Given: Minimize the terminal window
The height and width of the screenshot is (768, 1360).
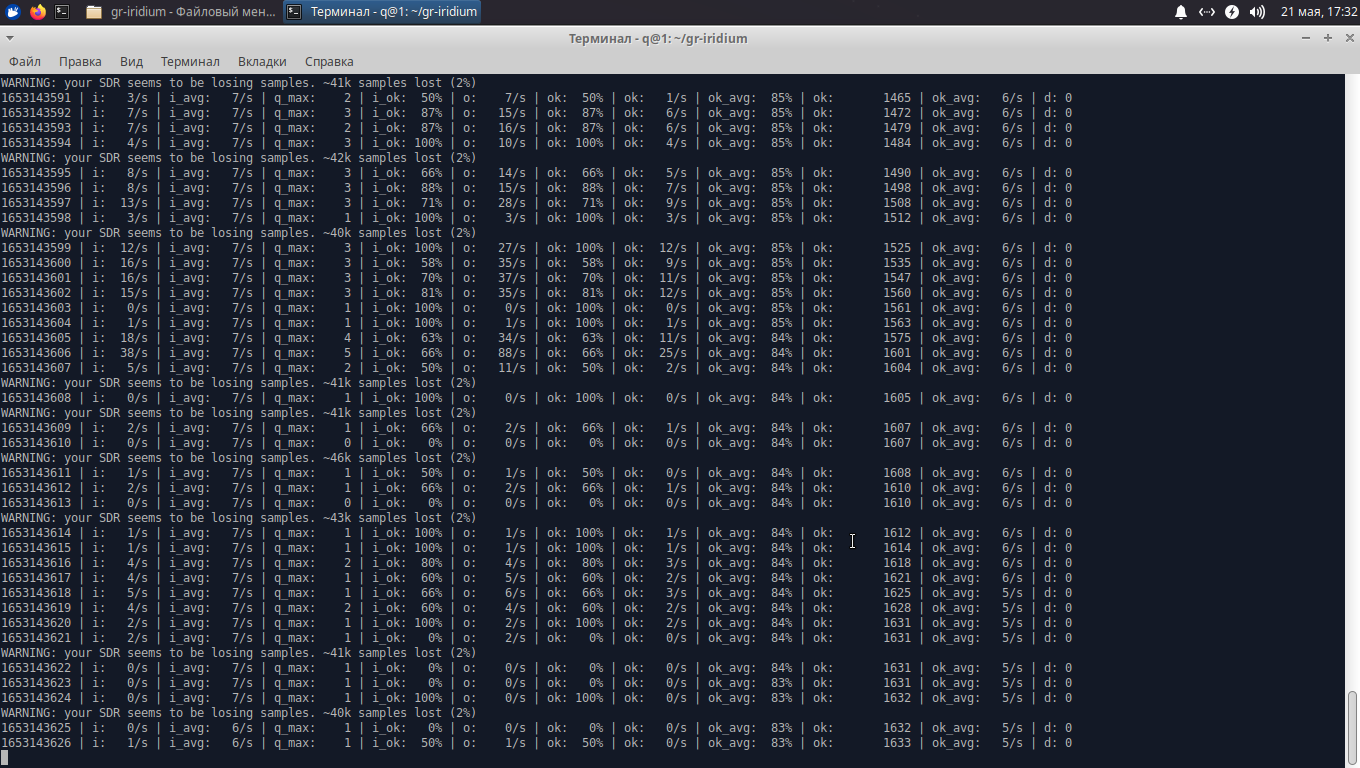Looking at the screenshot, I should [1306, 38].
